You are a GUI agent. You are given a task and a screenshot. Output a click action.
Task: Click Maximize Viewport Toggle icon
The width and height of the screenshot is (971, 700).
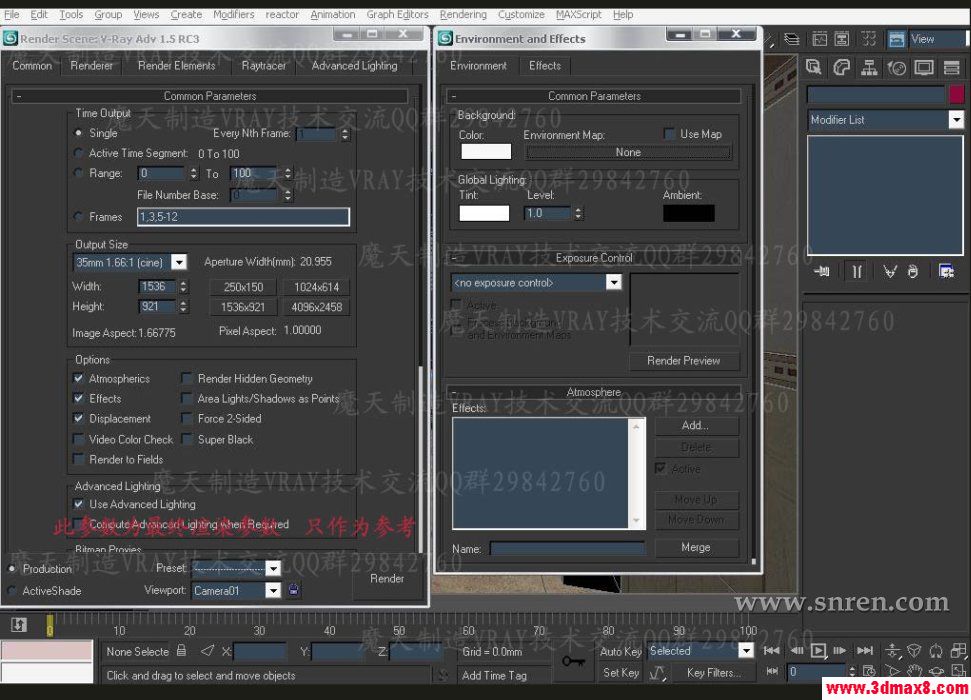[958, 671]
